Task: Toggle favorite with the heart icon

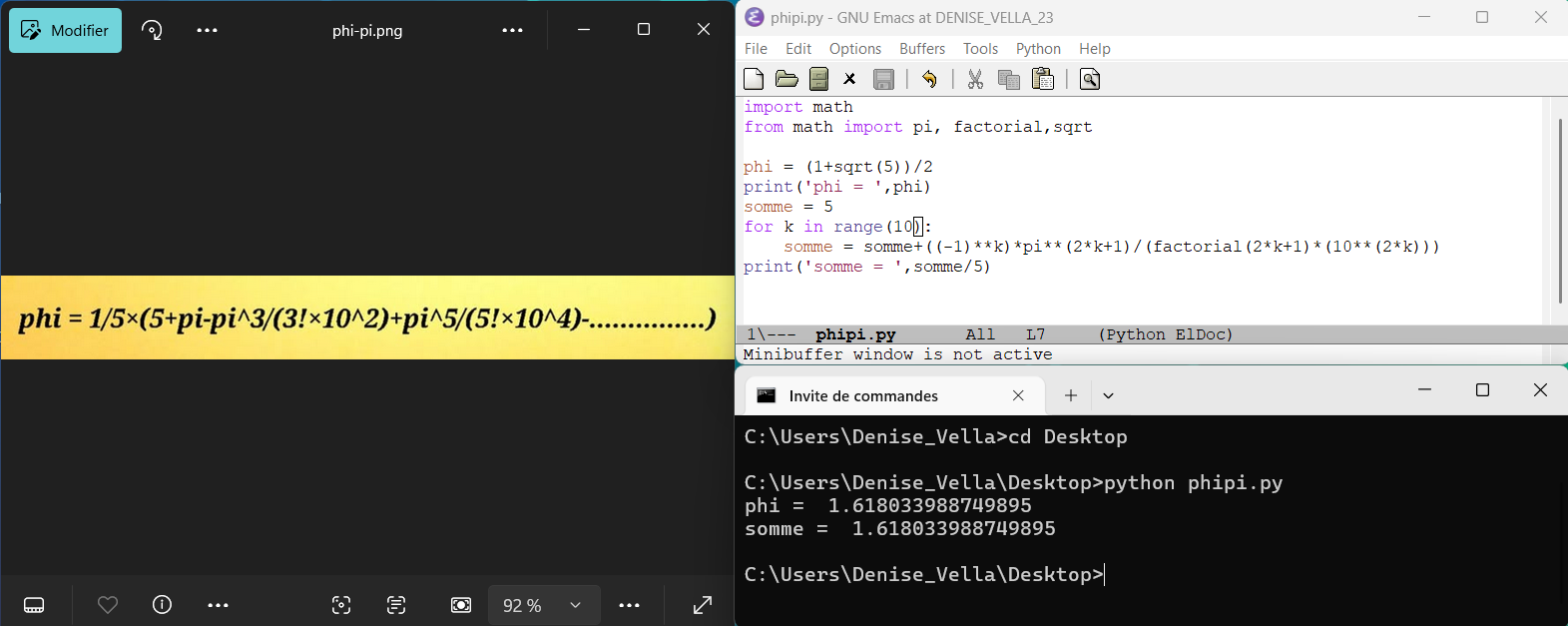Action: tap(108, 605)
